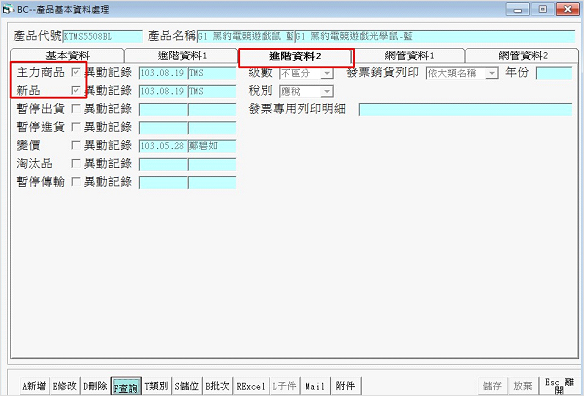The height and width of the screenshot is (396, 584).
Task: Click the Mail button
Action: [315, 386]
